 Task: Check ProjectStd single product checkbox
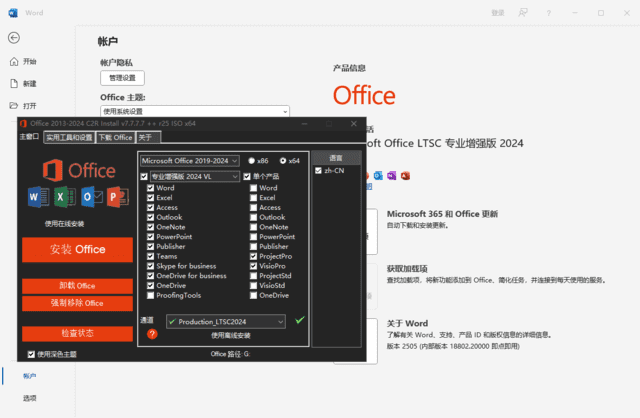253,276
